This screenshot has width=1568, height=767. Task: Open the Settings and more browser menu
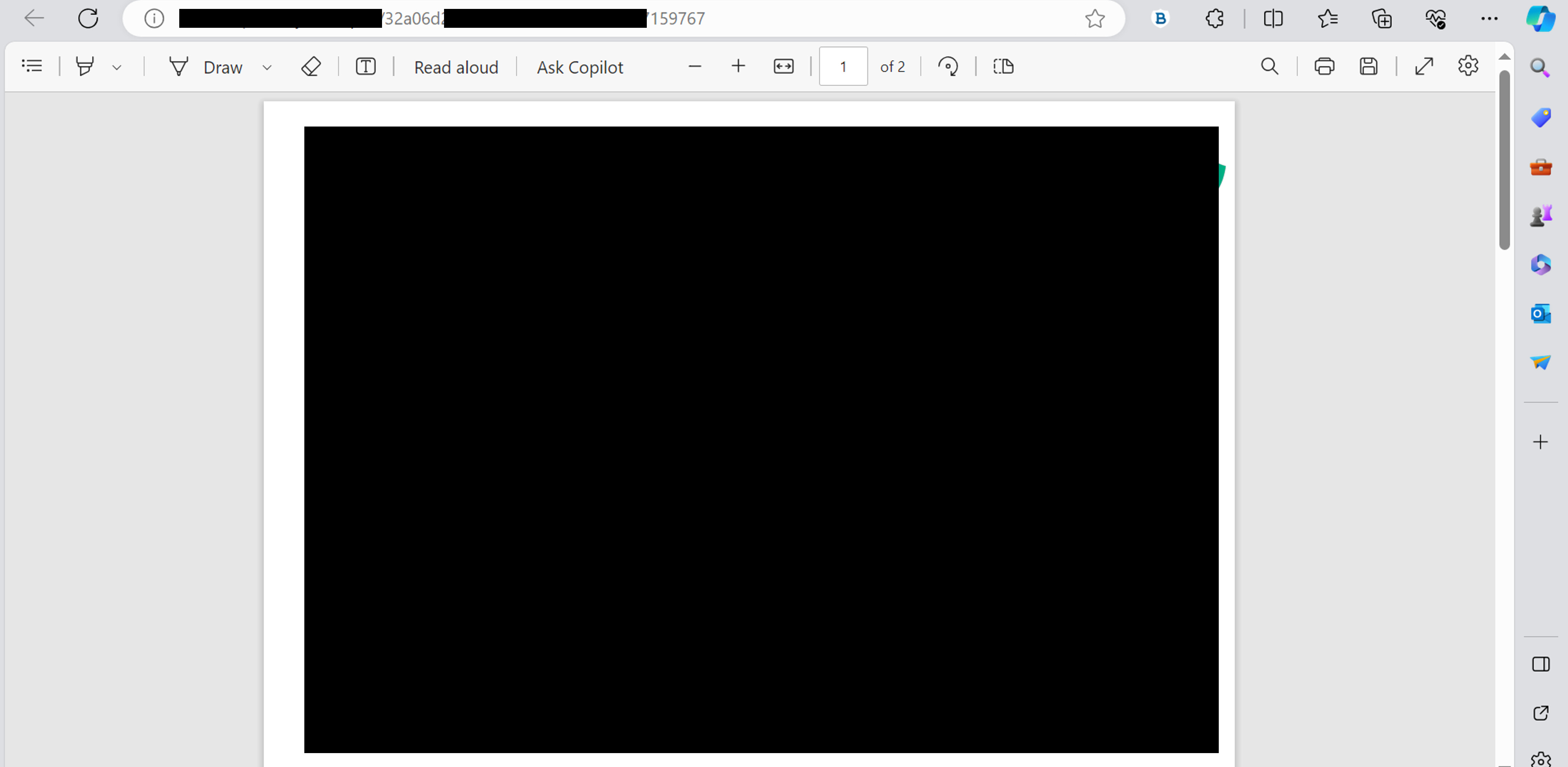pyautogui.click(x=1489, y=18)
